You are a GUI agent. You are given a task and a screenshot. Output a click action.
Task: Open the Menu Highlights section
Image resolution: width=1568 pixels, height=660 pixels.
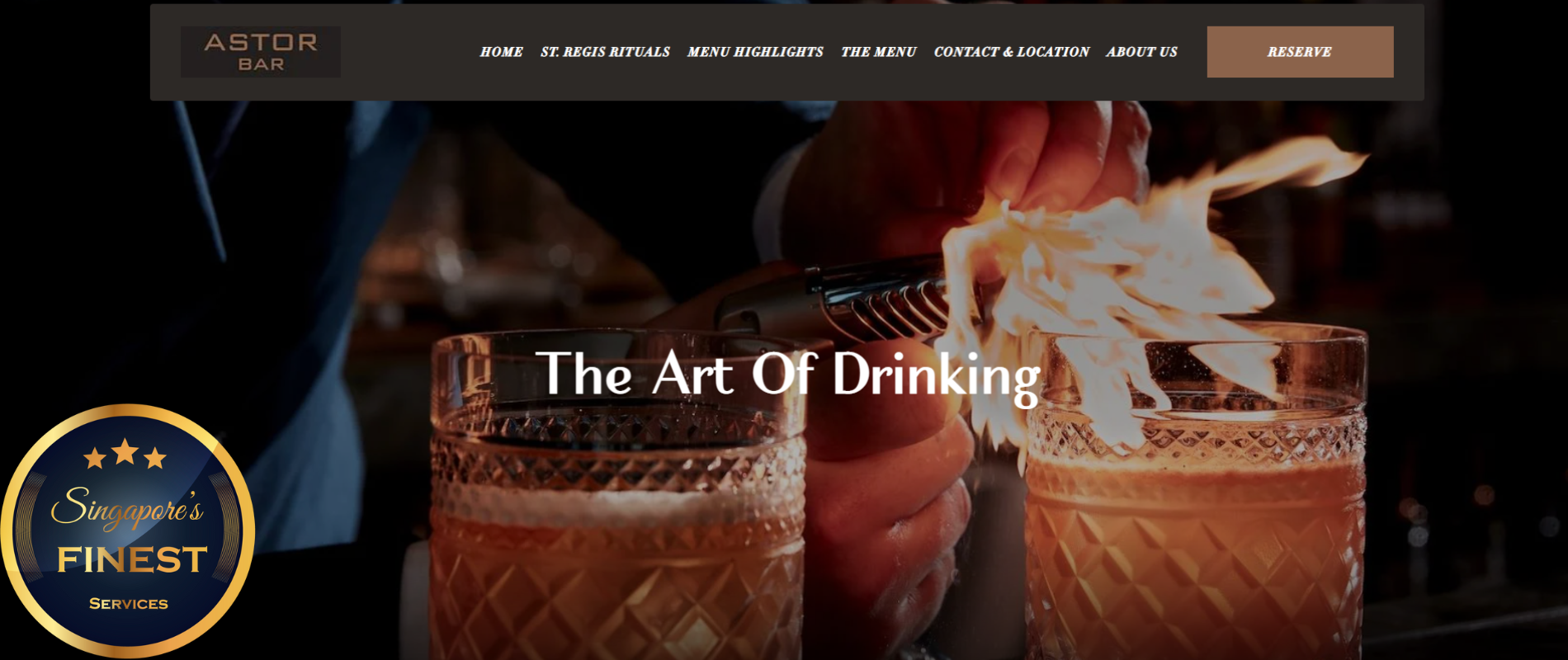755,52
